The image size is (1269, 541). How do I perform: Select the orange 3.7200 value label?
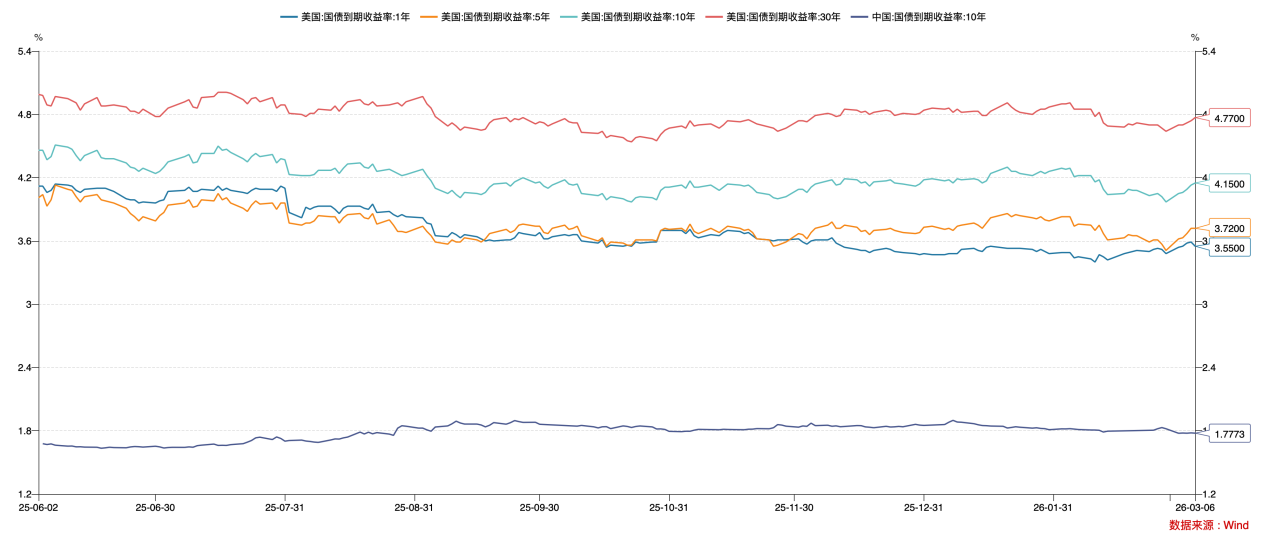(x=1229, y=228)
